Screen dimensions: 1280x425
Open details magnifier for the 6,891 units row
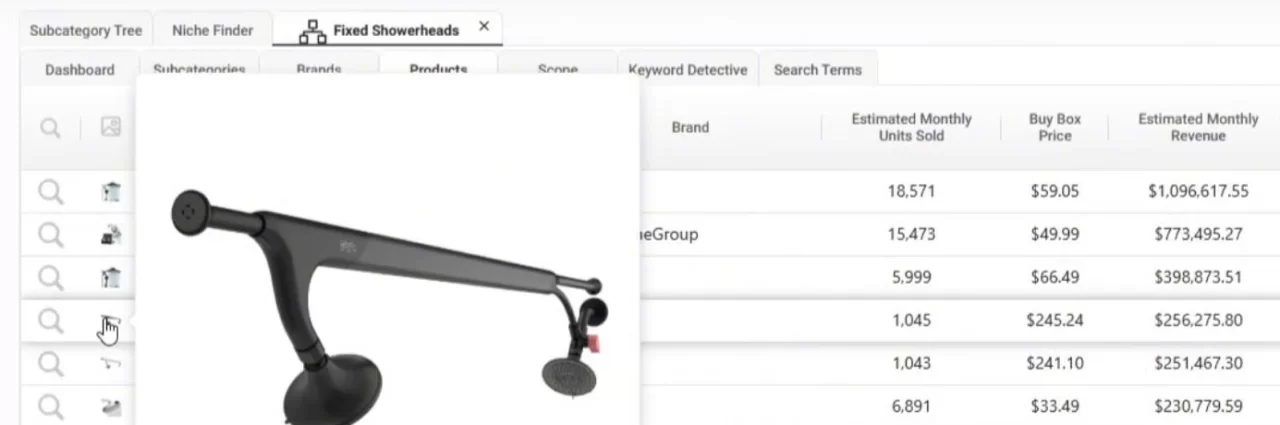50,406
